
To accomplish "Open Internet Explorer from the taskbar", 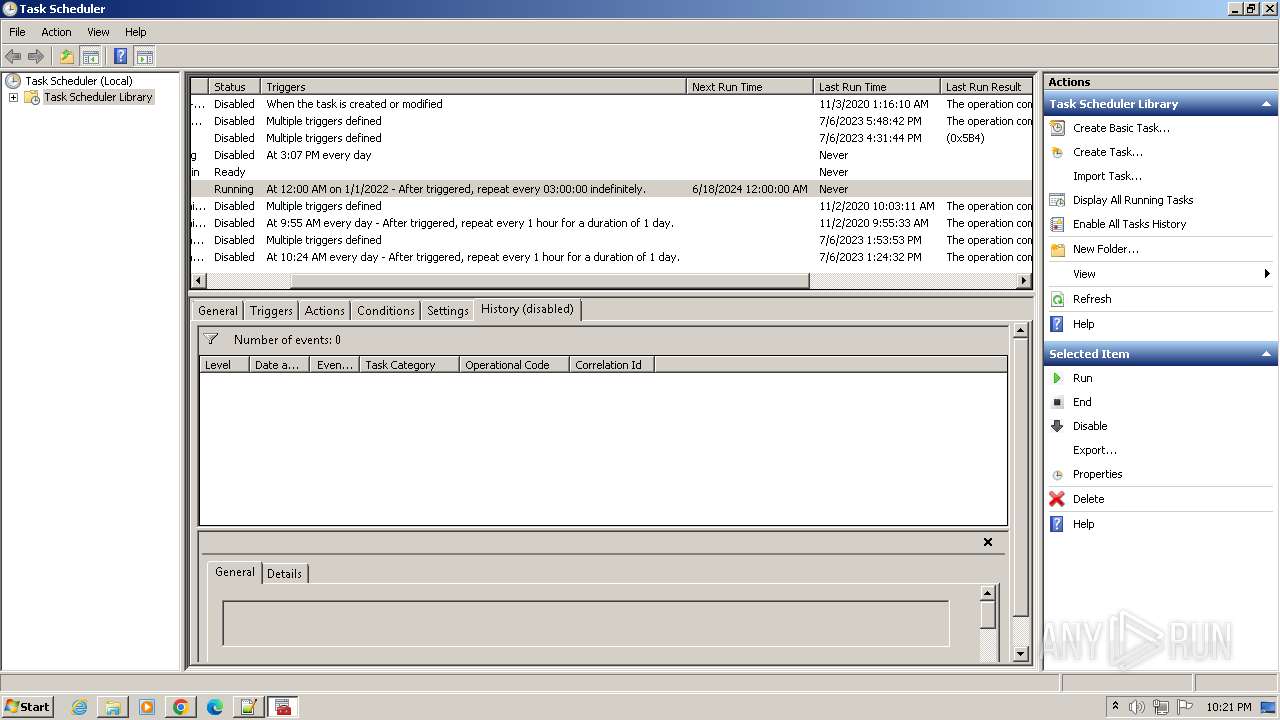I will tap(79, 707).
